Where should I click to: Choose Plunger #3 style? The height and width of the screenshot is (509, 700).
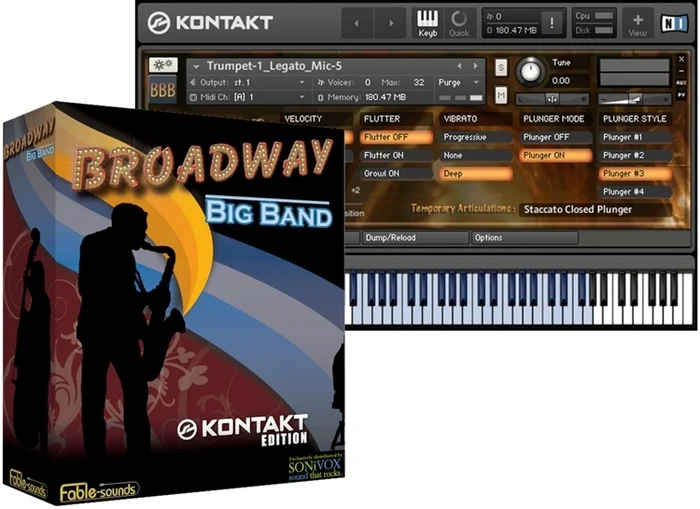click(x=636, y=174)
